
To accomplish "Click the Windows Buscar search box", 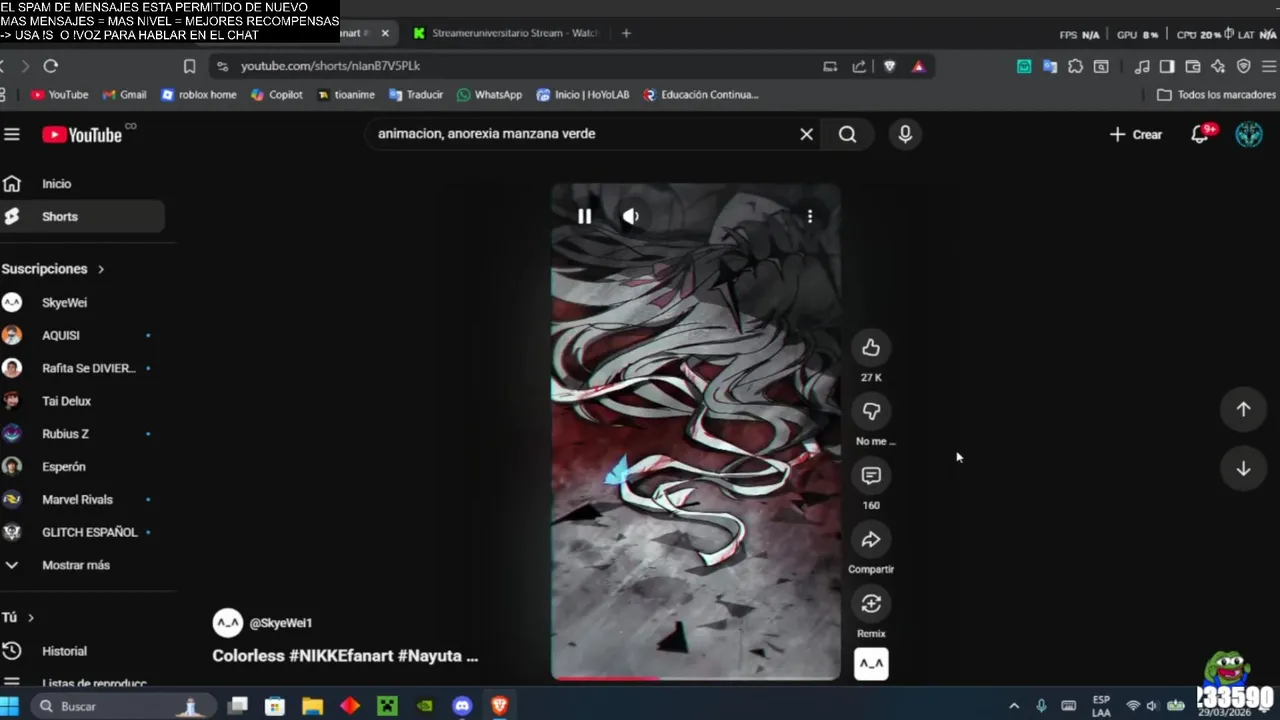I will pos(123,706).
